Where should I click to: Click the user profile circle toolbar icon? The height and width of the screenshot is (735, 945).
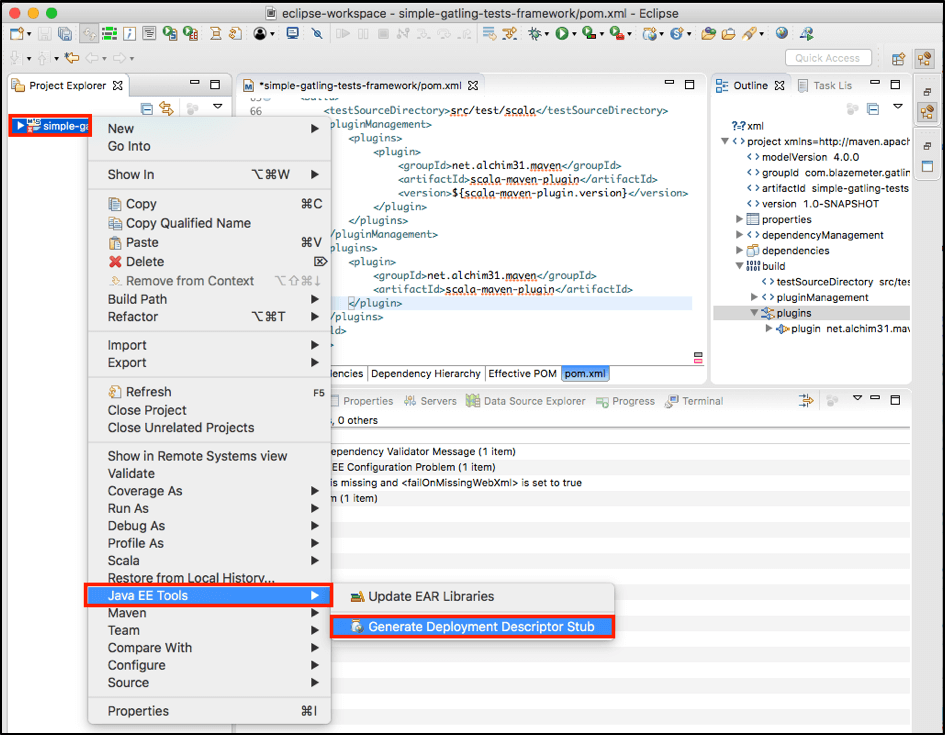[x=260, y=34]
